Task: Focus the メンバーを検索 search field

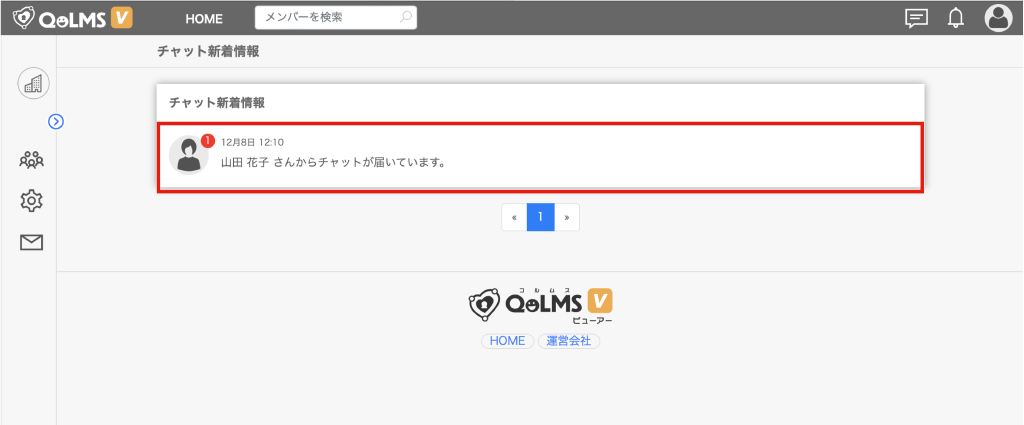Action: tap(325, 17)
